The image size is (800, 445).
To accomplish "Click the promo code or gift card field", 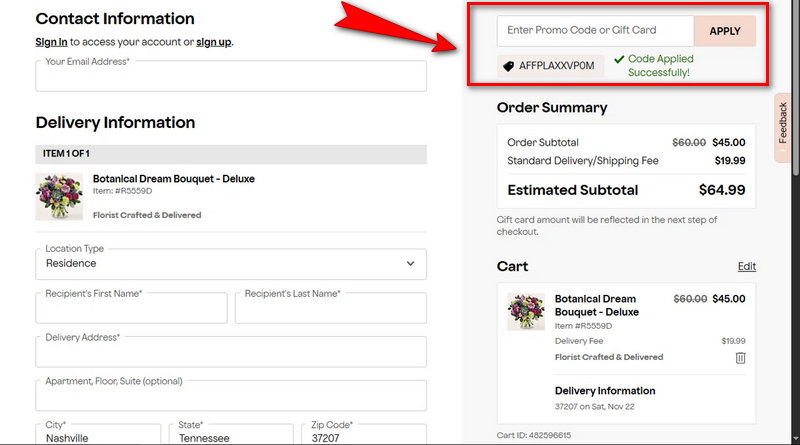I will tap(595, 31).
